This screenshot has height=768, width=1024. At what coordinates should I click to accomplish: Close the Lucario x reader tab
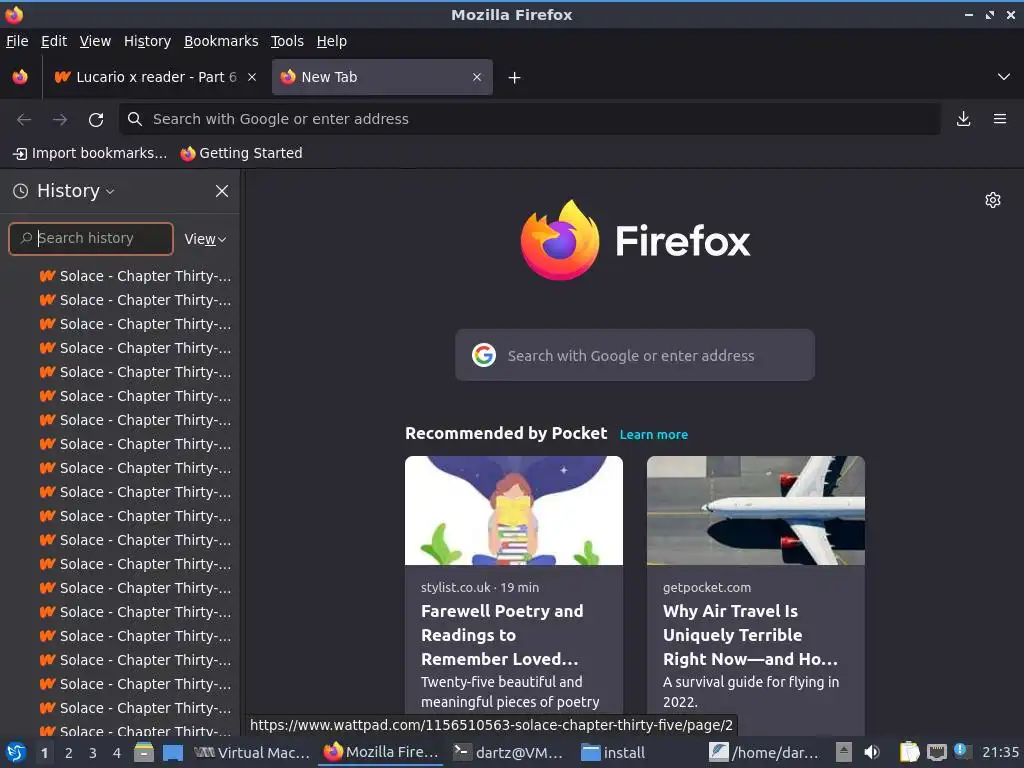click(x=252, y=77)
